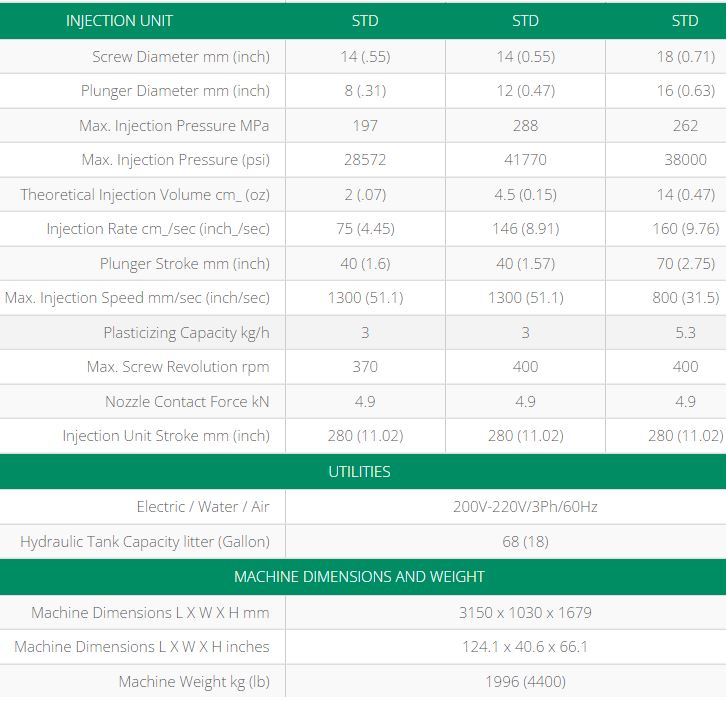Select the Plasticizing Capacity kg/h row label
The width and height of the screenshot is (726, 701).
[x=186, y=333]
